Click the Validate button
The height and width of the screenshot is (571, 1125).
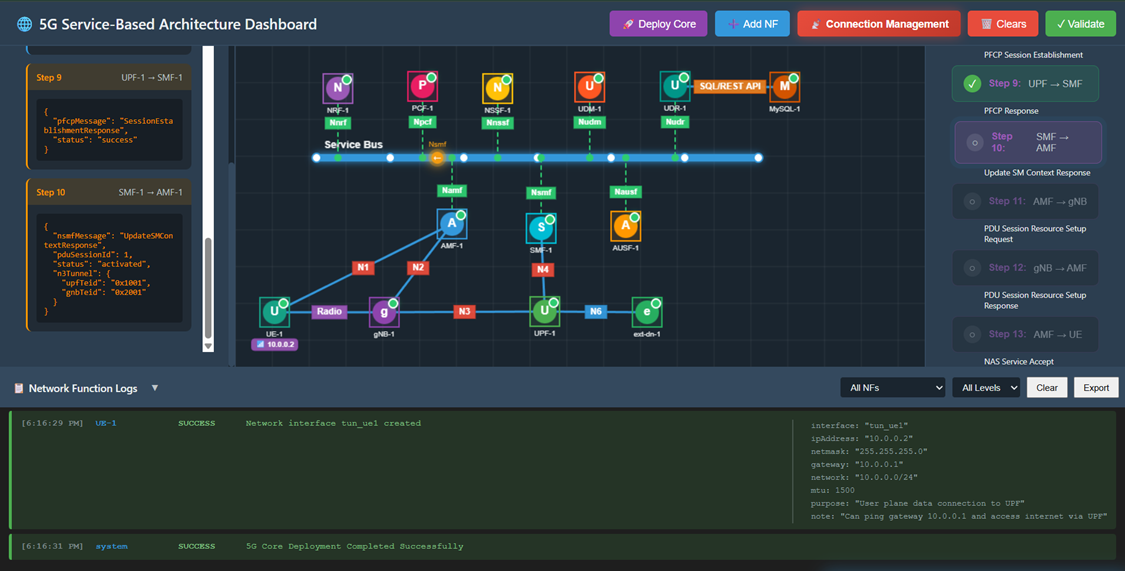coord(1080,24)
